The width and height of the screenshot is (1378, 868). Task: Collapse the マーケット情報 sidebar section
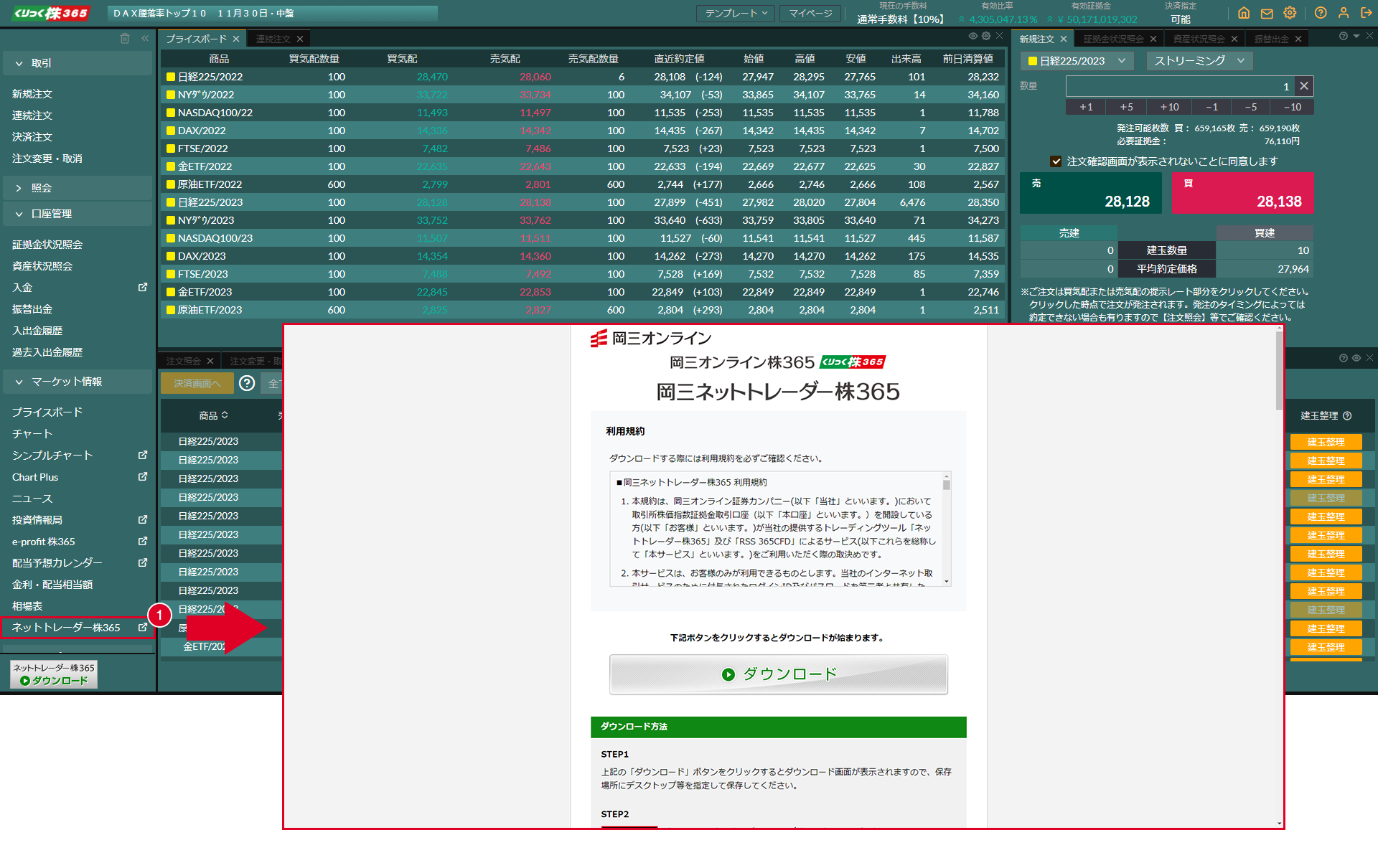tap(77, 382)
